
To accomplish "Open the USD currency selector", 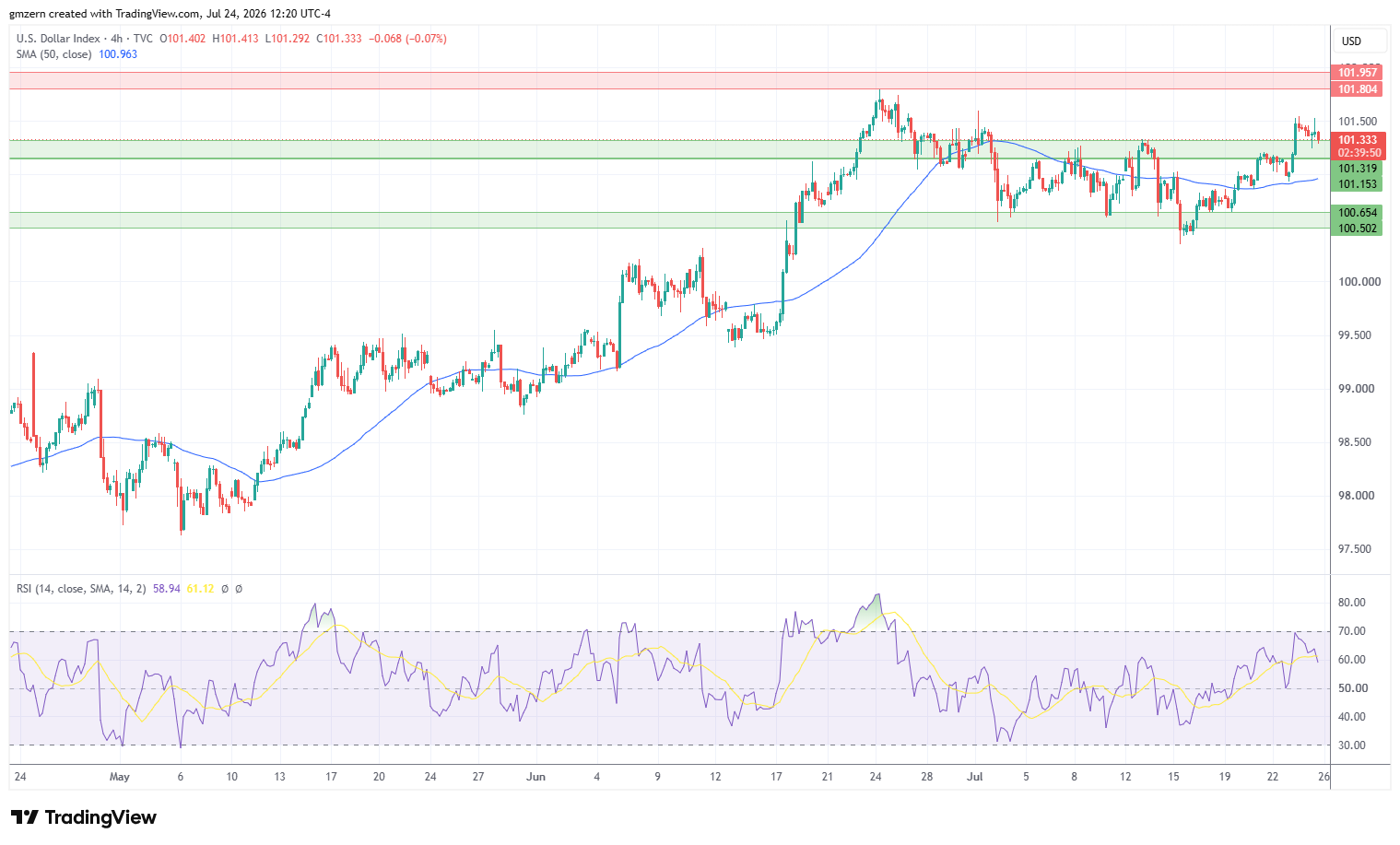I will coord(1359,41).
